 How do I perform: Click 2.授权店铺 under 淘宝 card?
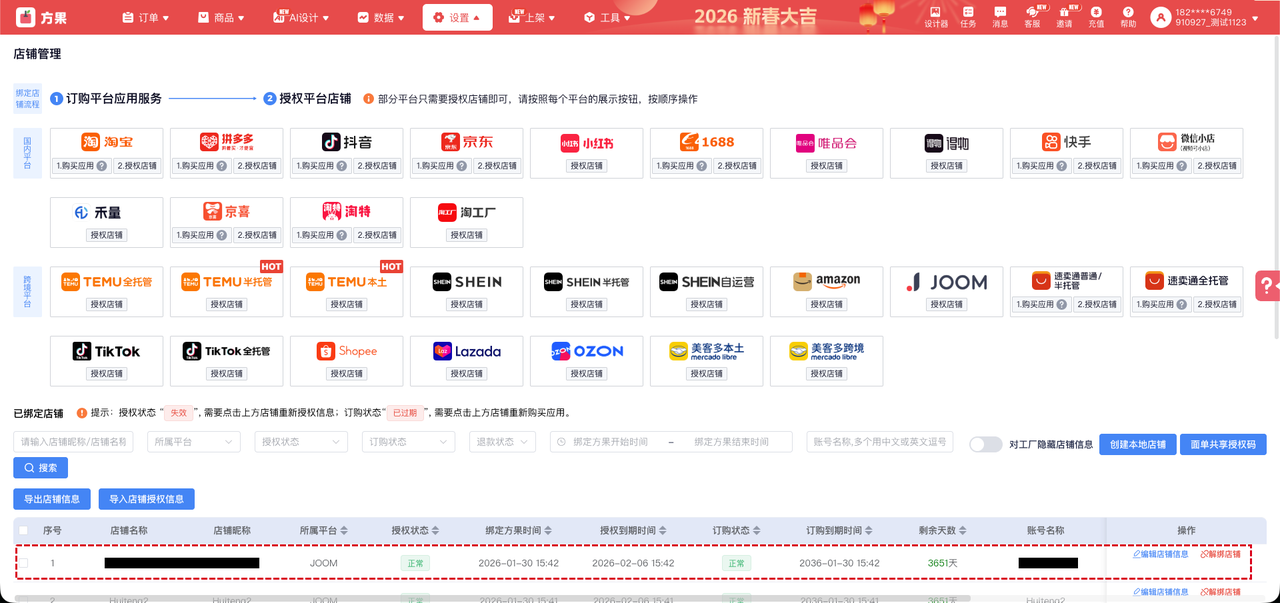tap(137, 166)
